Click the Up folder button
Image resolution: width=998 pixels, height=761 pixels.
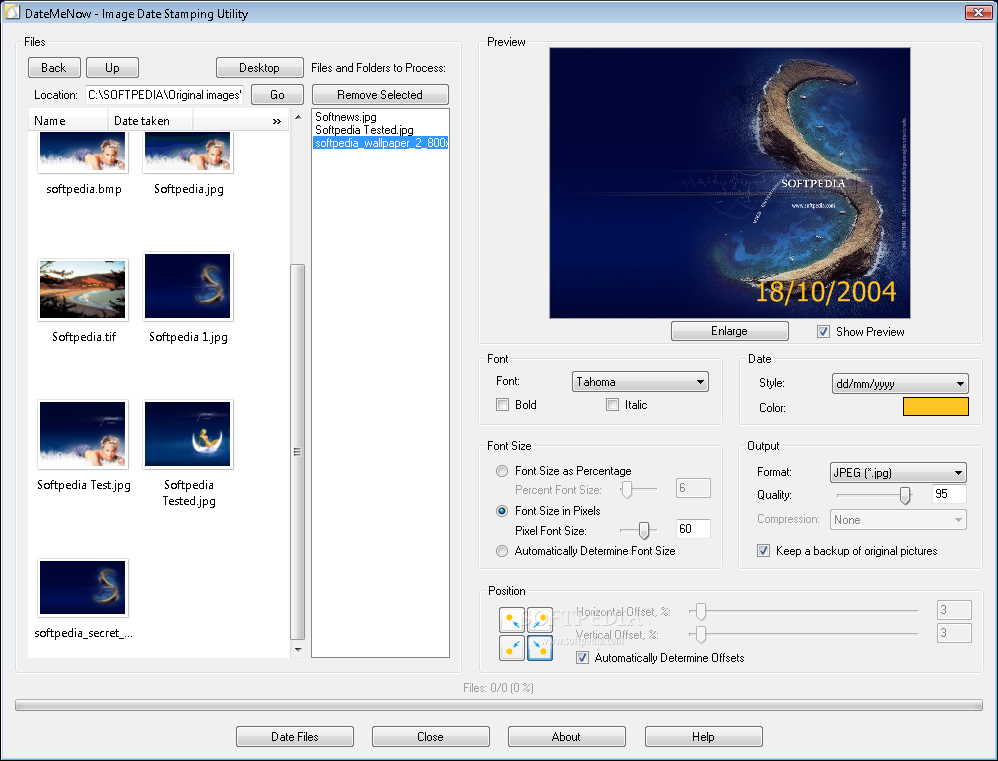tap(112, 67)
